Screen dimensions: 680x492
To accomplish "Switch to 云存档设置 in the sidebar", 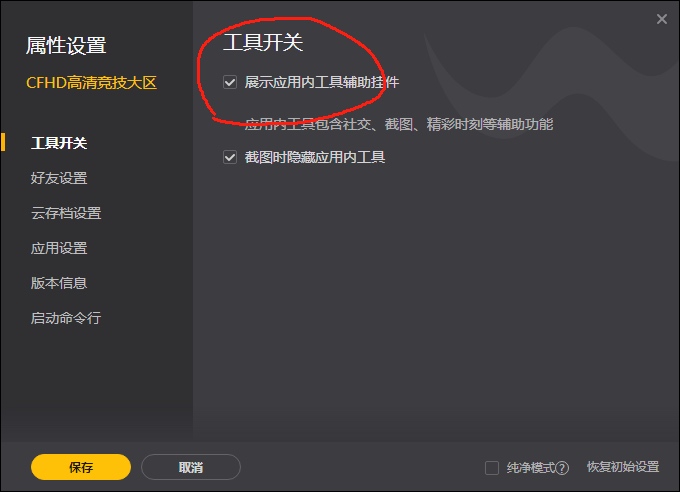I will [66, 213].
